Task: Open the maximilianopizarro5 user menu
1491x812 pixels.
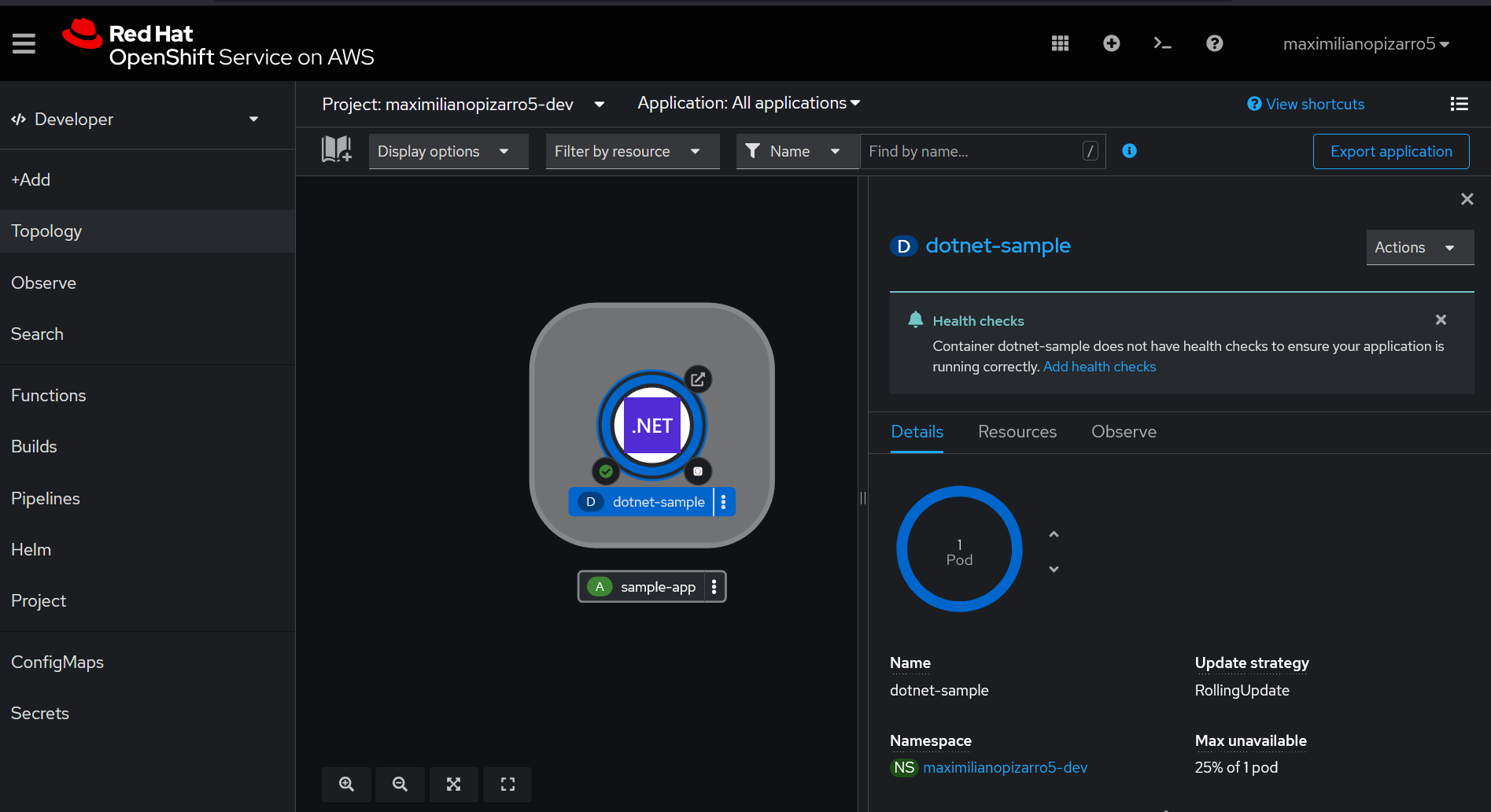Action: (x=1366, y=44)
